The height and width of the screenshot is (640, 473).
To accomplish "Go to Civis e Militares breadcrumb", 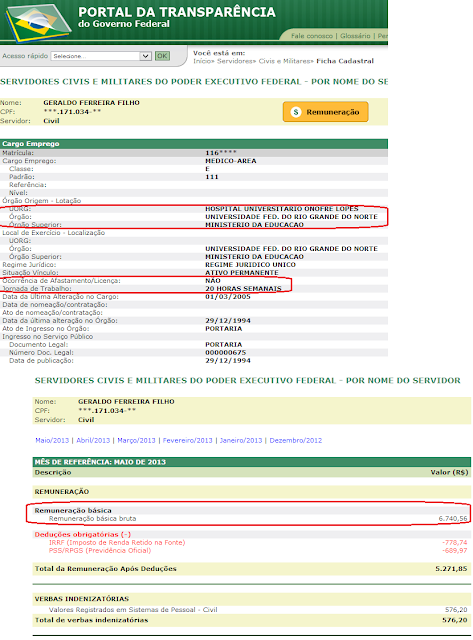I will [284, 61].
